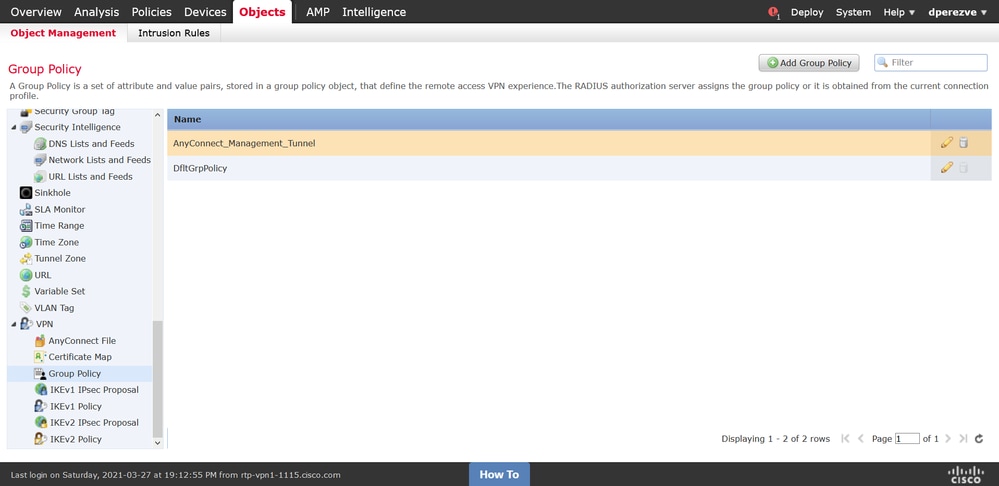
Task: Click the How To button
Action: 500,474
